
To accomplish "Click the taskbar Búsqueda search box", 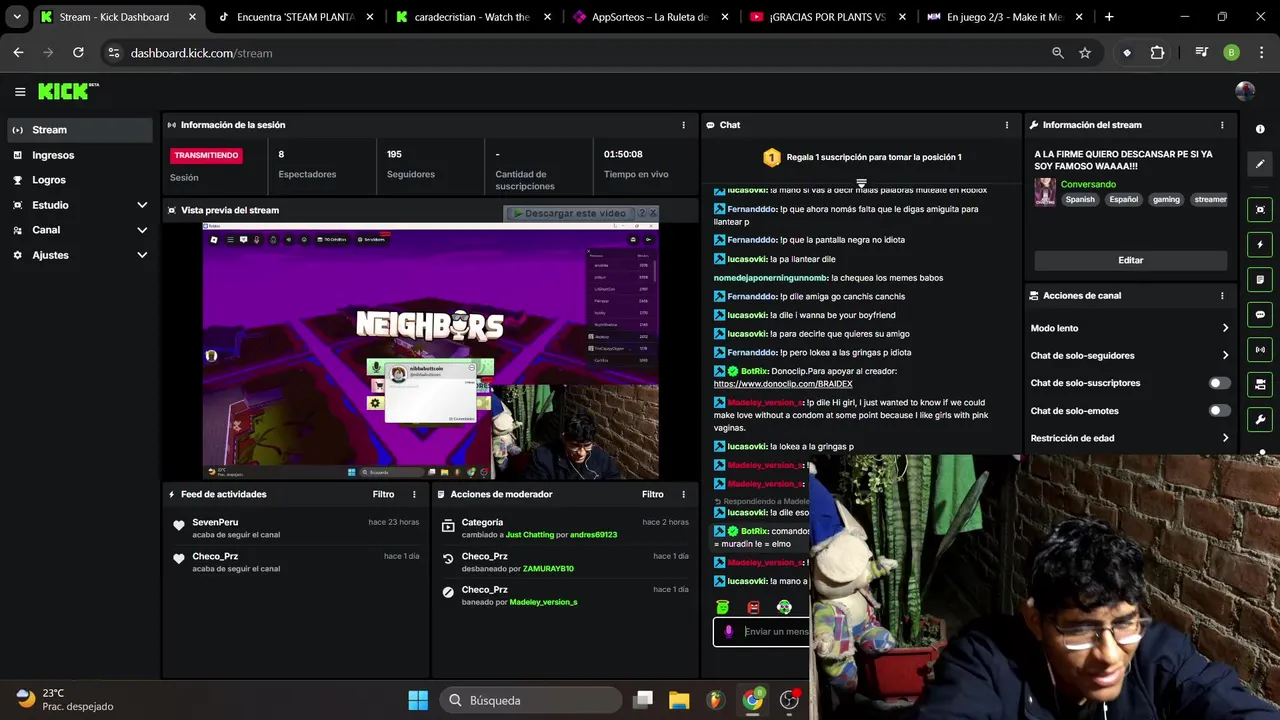I will [x=531, y=700].
